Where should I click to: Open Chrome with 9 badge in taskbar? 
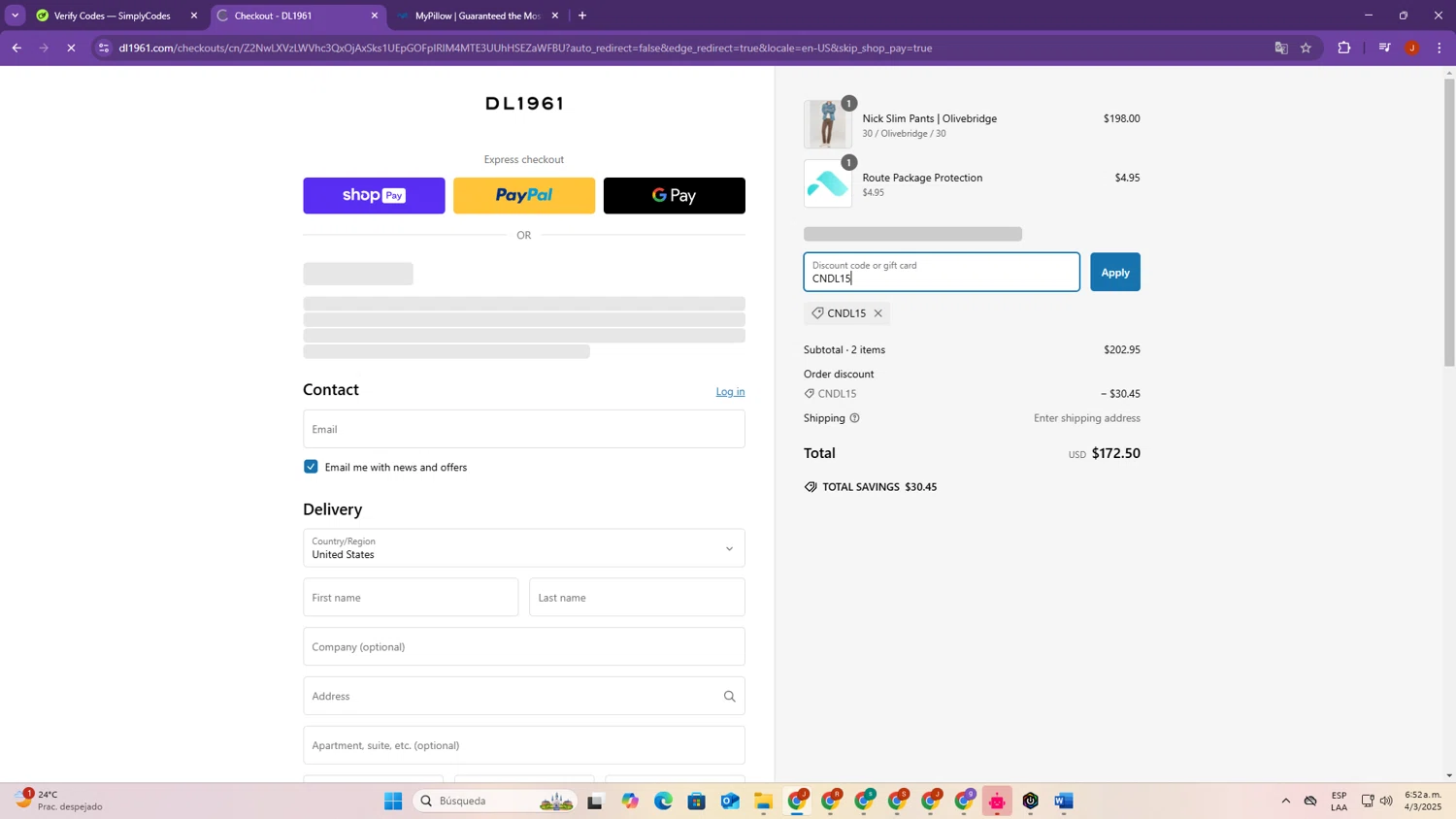pos(964,801)
